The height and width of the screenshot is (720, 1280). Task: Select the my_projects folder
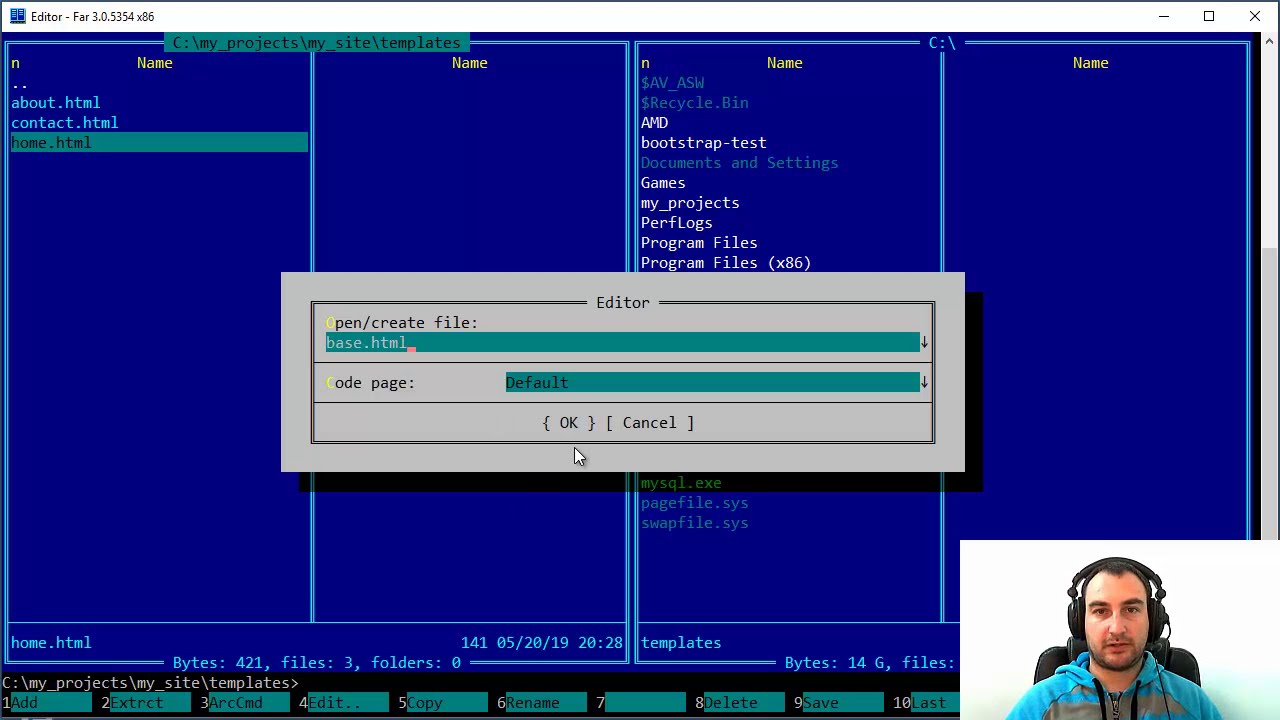pyautogui.click(x=690, y=203)
